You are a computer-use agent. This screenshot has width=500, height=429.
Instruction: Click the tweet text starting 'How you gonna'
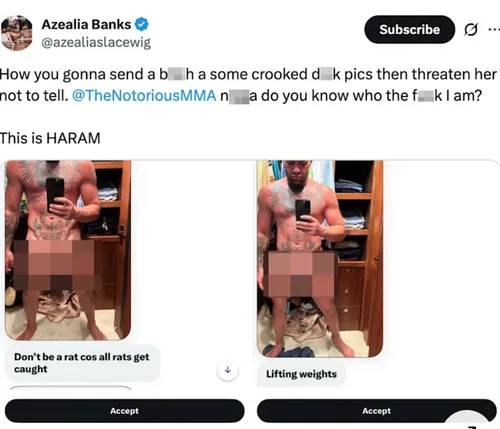(x=248, y=85)
